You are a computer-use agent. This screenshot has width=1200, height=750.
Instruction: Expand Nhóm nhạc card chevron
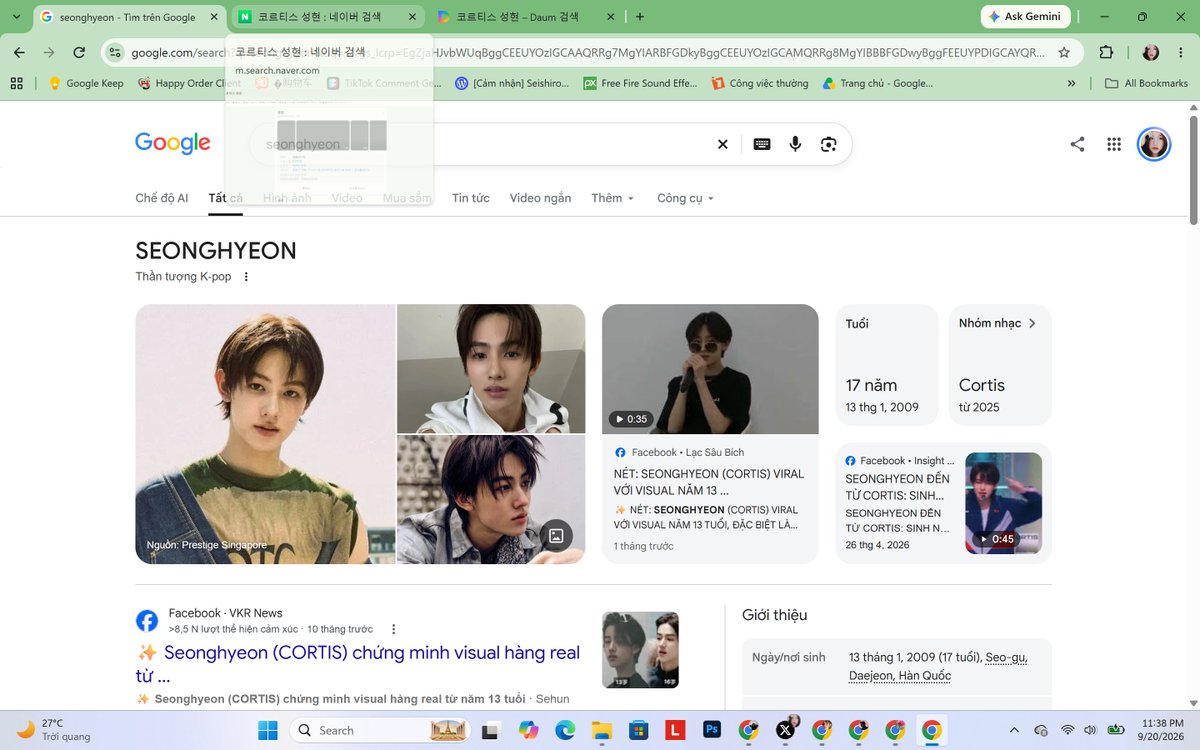(1032, 323)
